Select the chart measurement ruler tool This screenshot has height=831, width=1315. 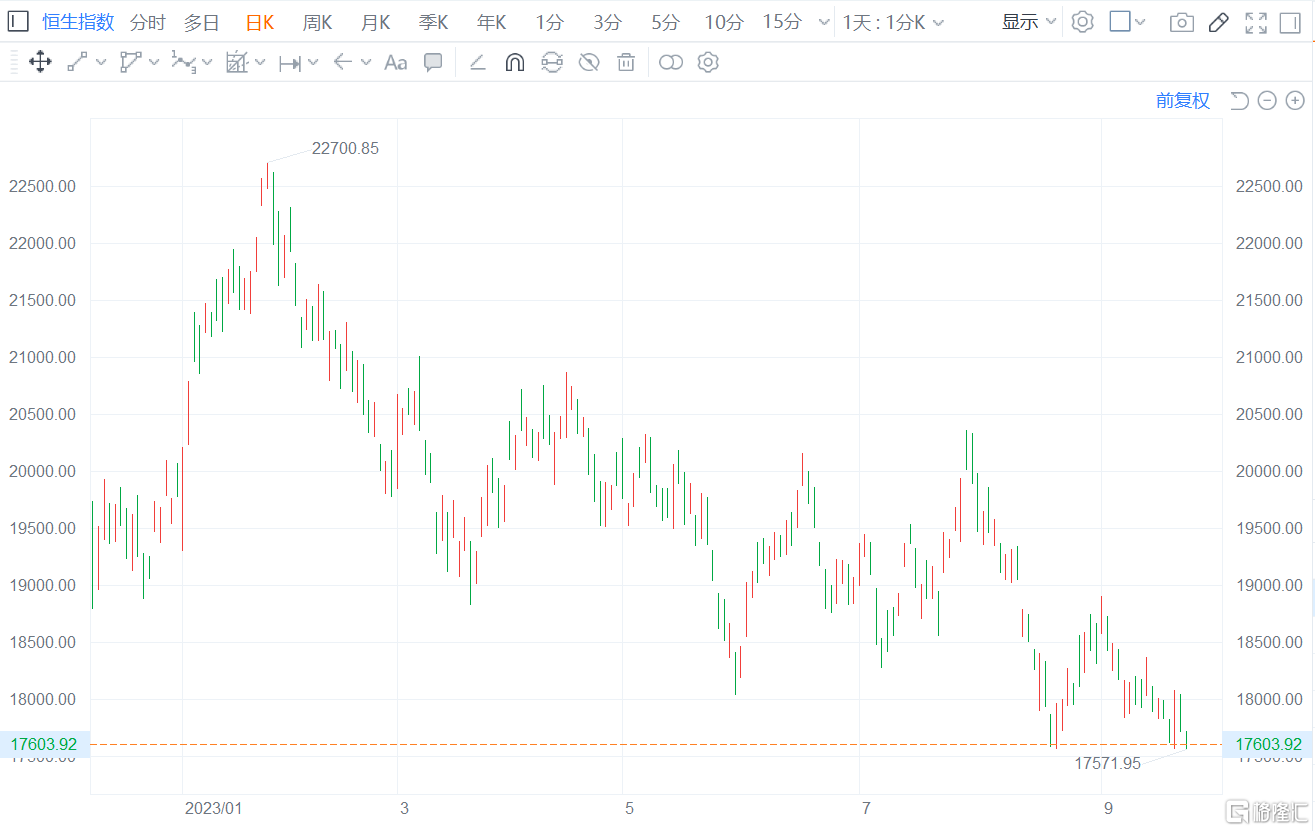pyautogui.click(x=236, y=63)
